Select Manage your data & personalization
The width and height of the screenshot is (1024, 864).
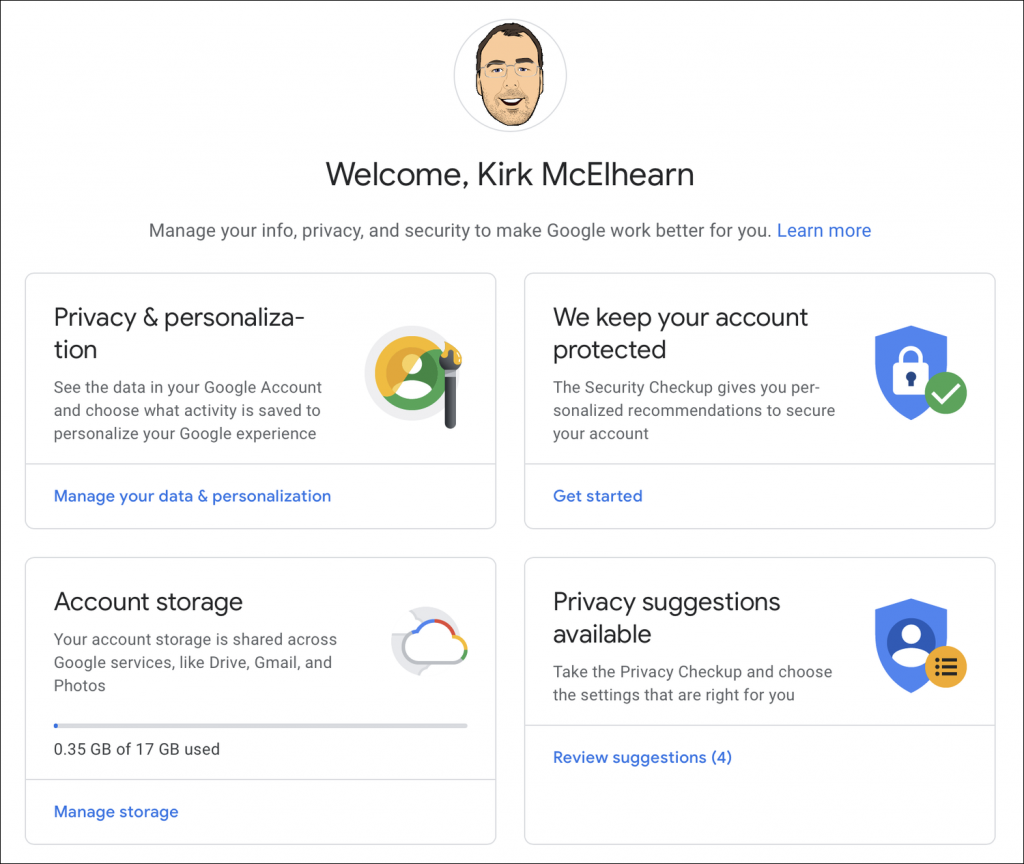[x=192, y=496]
